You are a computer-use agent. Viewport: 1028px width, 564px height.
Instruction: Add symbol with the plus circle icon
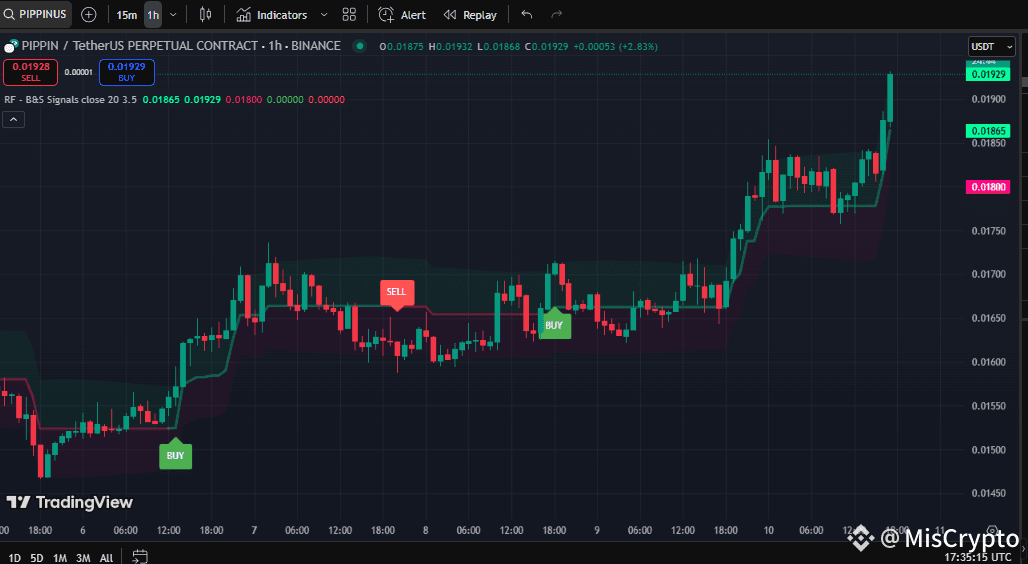pyautogui.click(x=89, y=14)
